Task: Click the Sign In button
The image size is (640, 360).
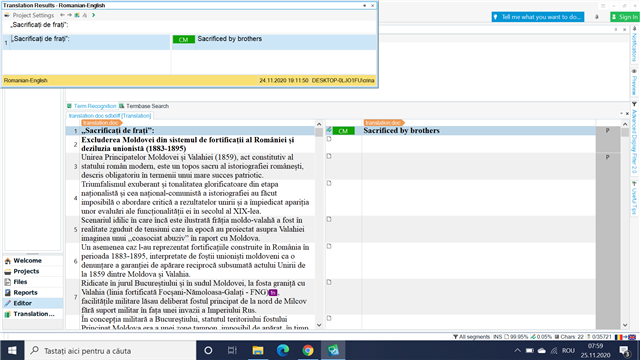Action: tap(624, 17)
